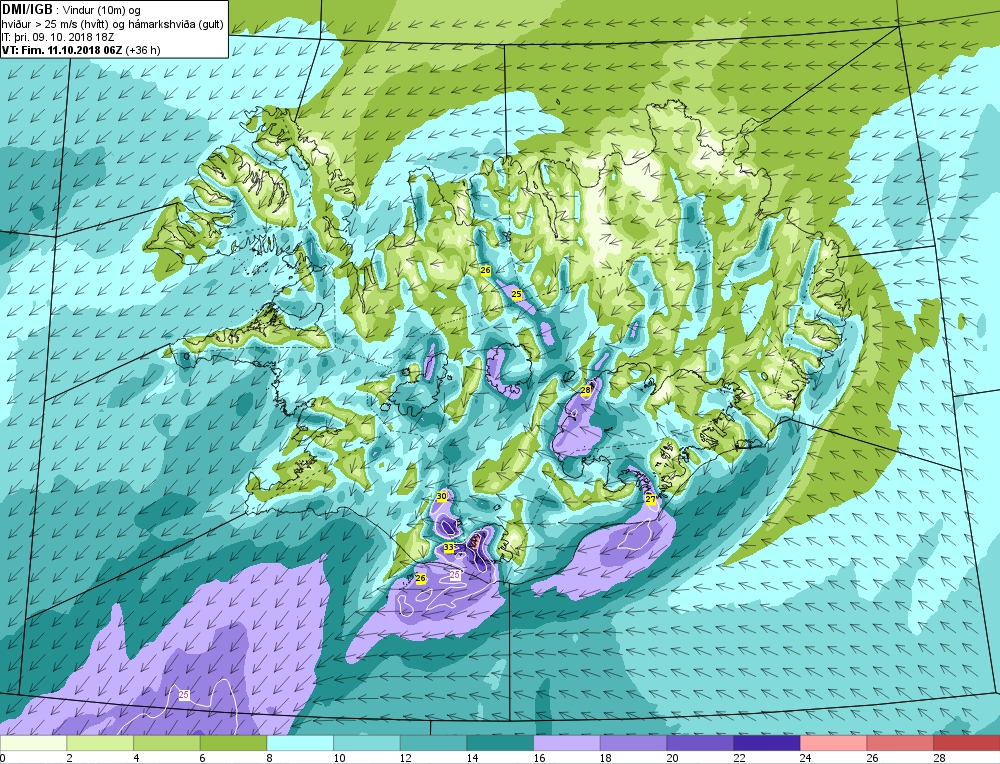The image size is (1000, 764).
Task: Click the yellow '26' label below the '33' label
Action: click(x=420, y=578)
